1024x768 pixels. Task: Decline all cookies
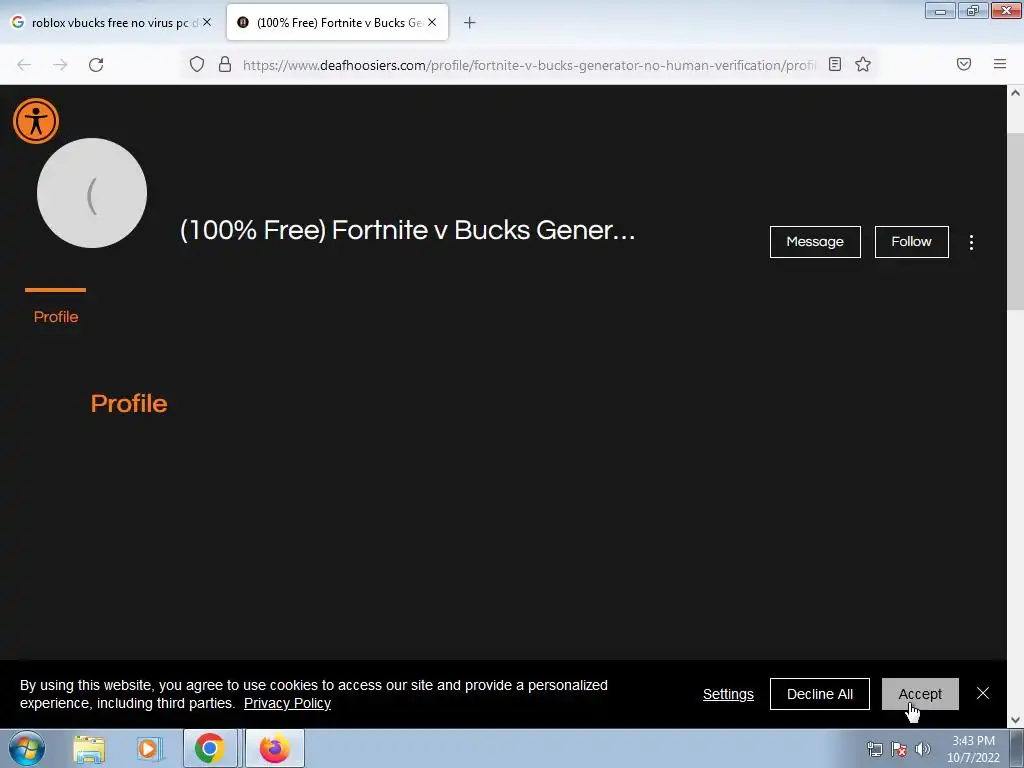tap(820, 694)
